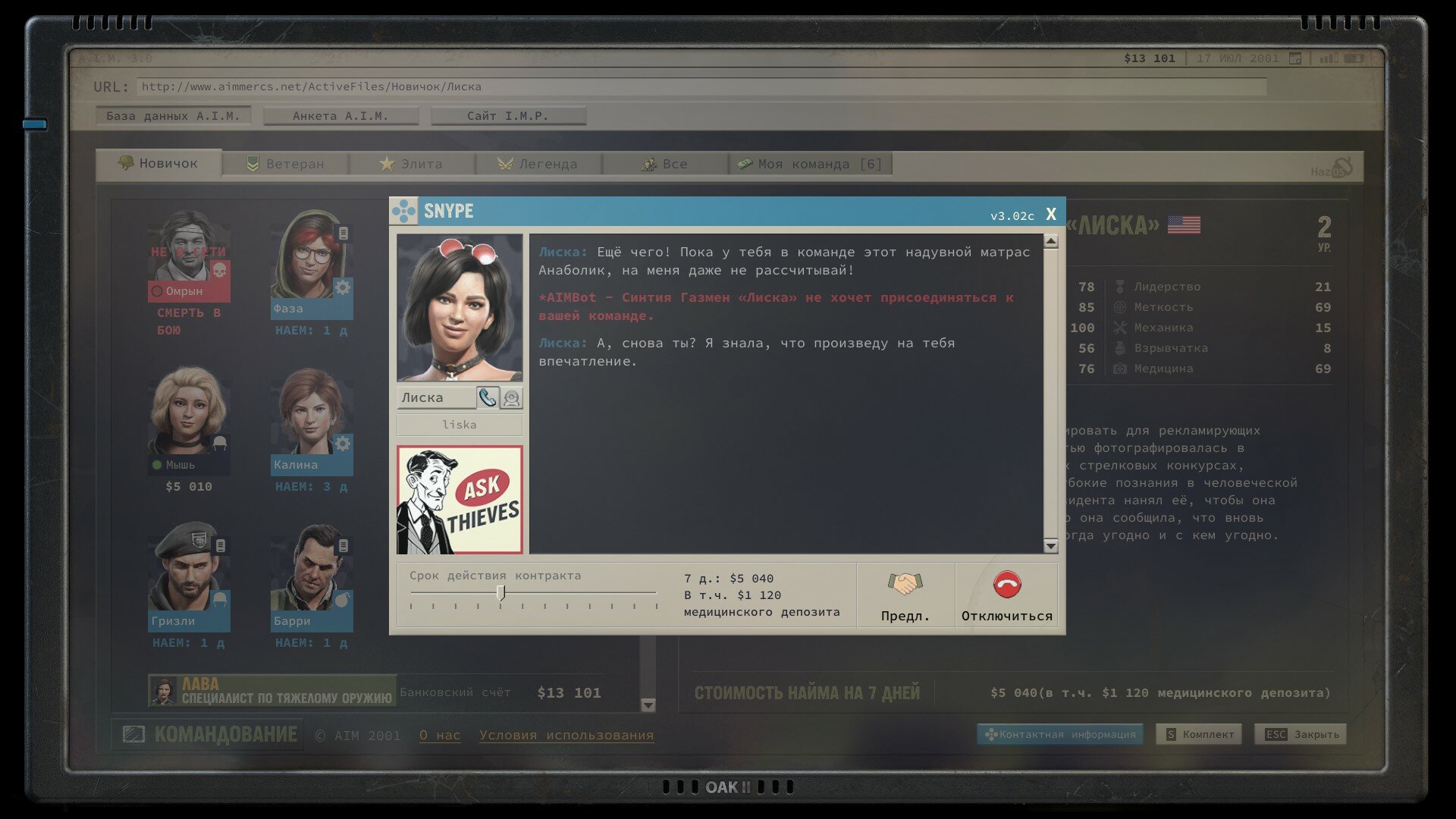Open the Моя команда [6] tab

[x=810, y=164]
